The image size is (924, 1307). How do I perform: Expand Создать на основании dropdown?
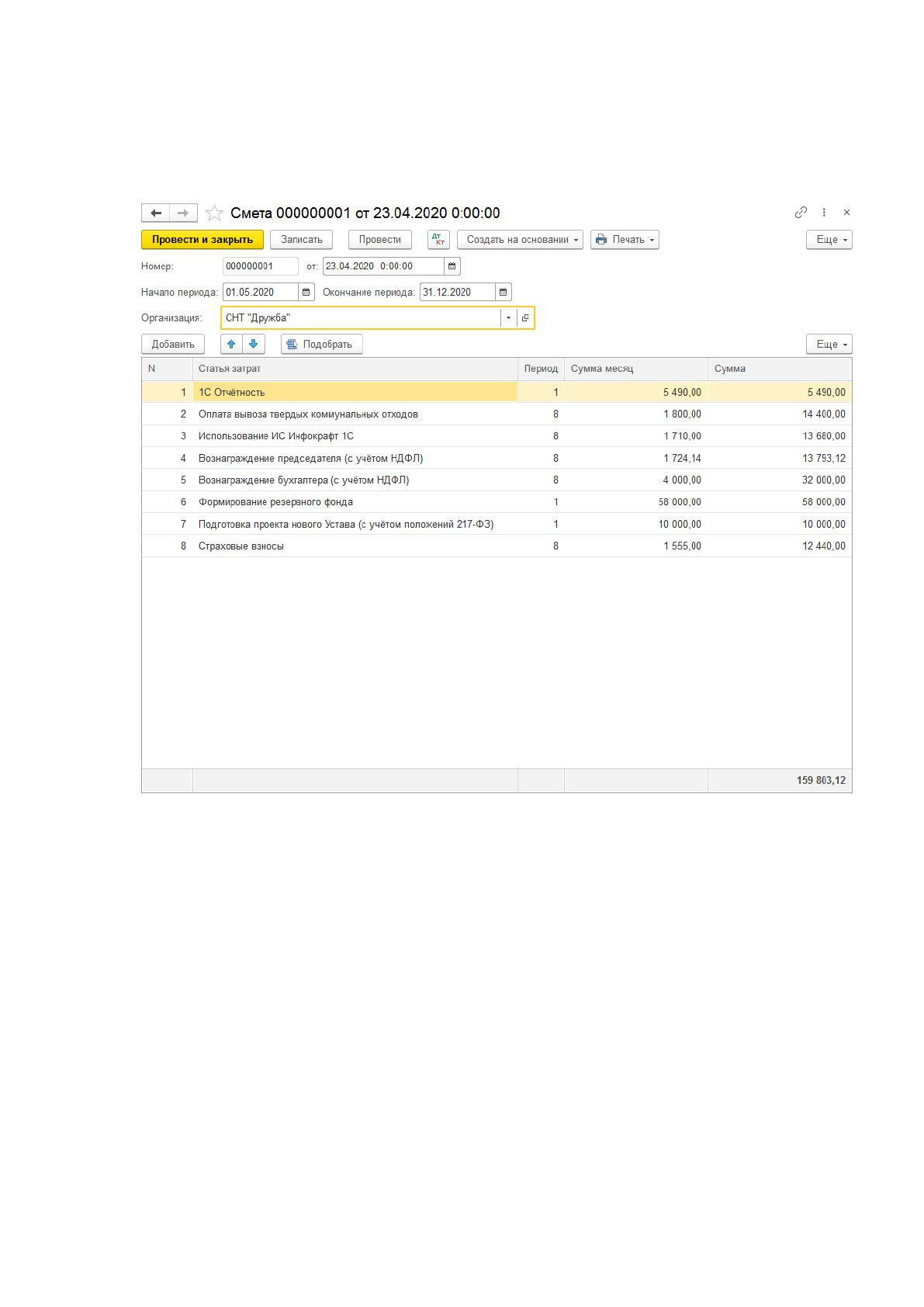pyautogui.click(x=519, y=239)
